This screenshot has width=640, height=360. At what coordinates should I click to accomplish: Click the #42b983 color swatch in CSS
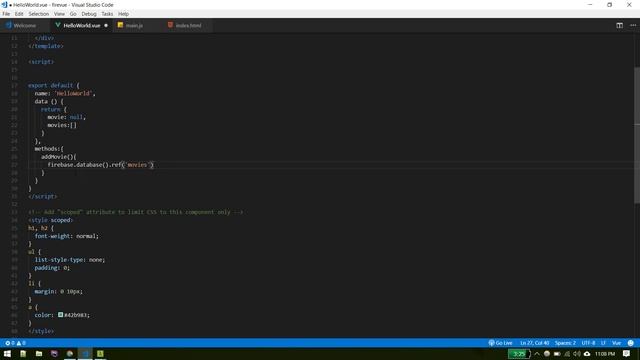[x=60, y=315]
